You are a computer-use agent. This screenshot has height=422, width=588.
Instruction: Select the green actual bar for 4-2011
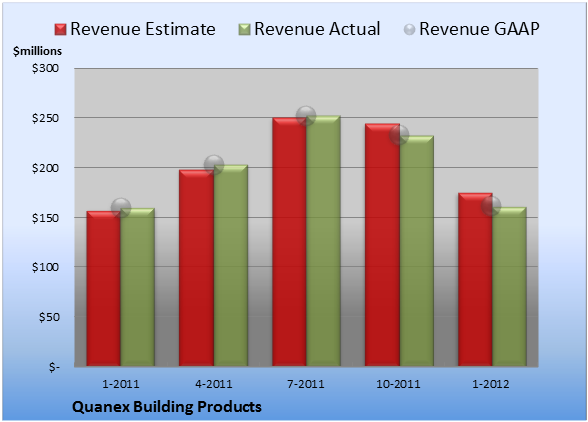point(231,265)
